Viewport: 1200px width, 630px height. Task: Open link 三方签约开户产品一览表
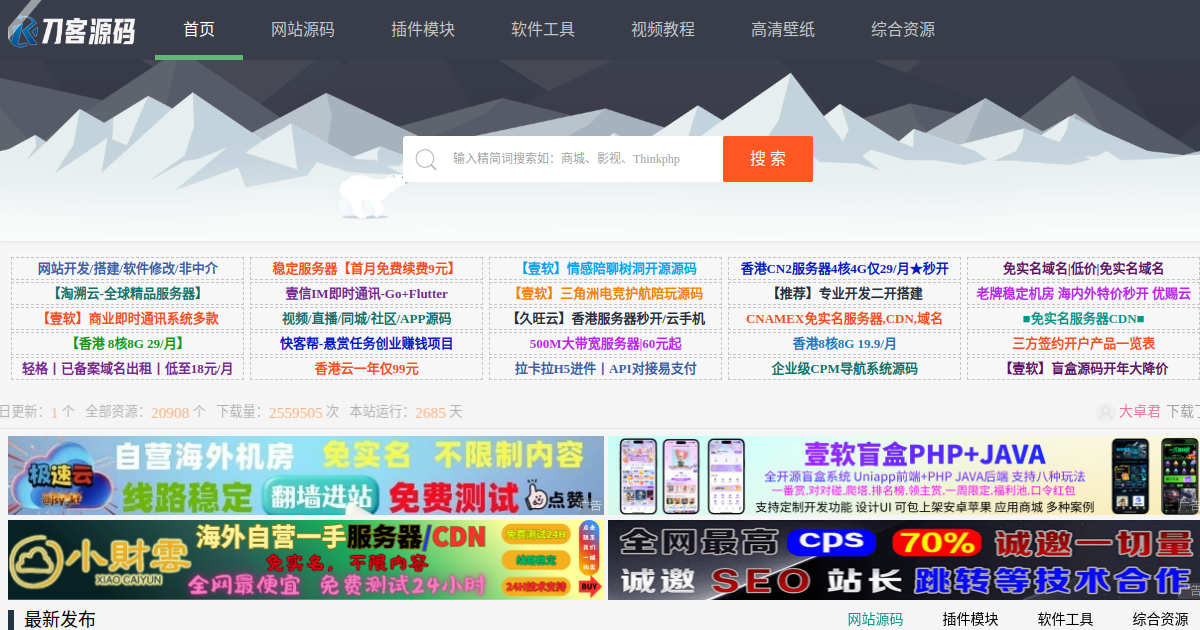[x=1083, y=344]
